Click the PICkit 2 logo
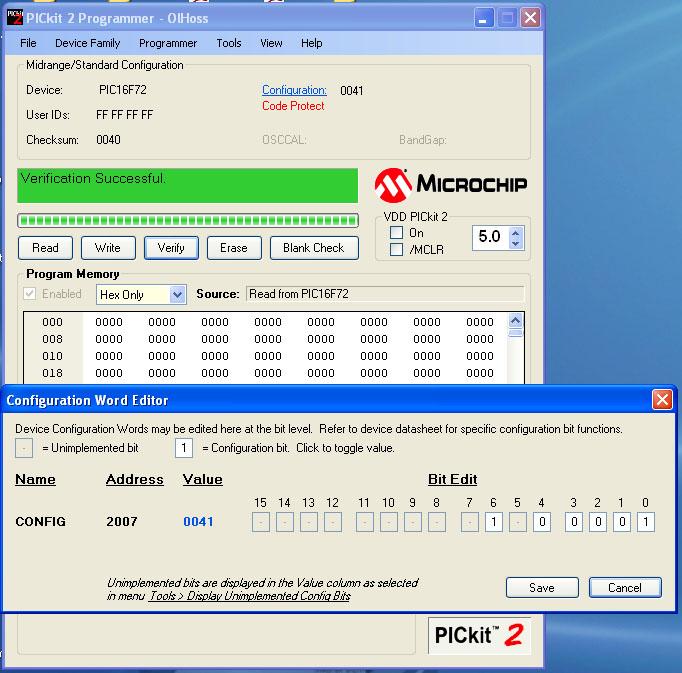Viewport: 682px width, 673px height. [479, 636]
